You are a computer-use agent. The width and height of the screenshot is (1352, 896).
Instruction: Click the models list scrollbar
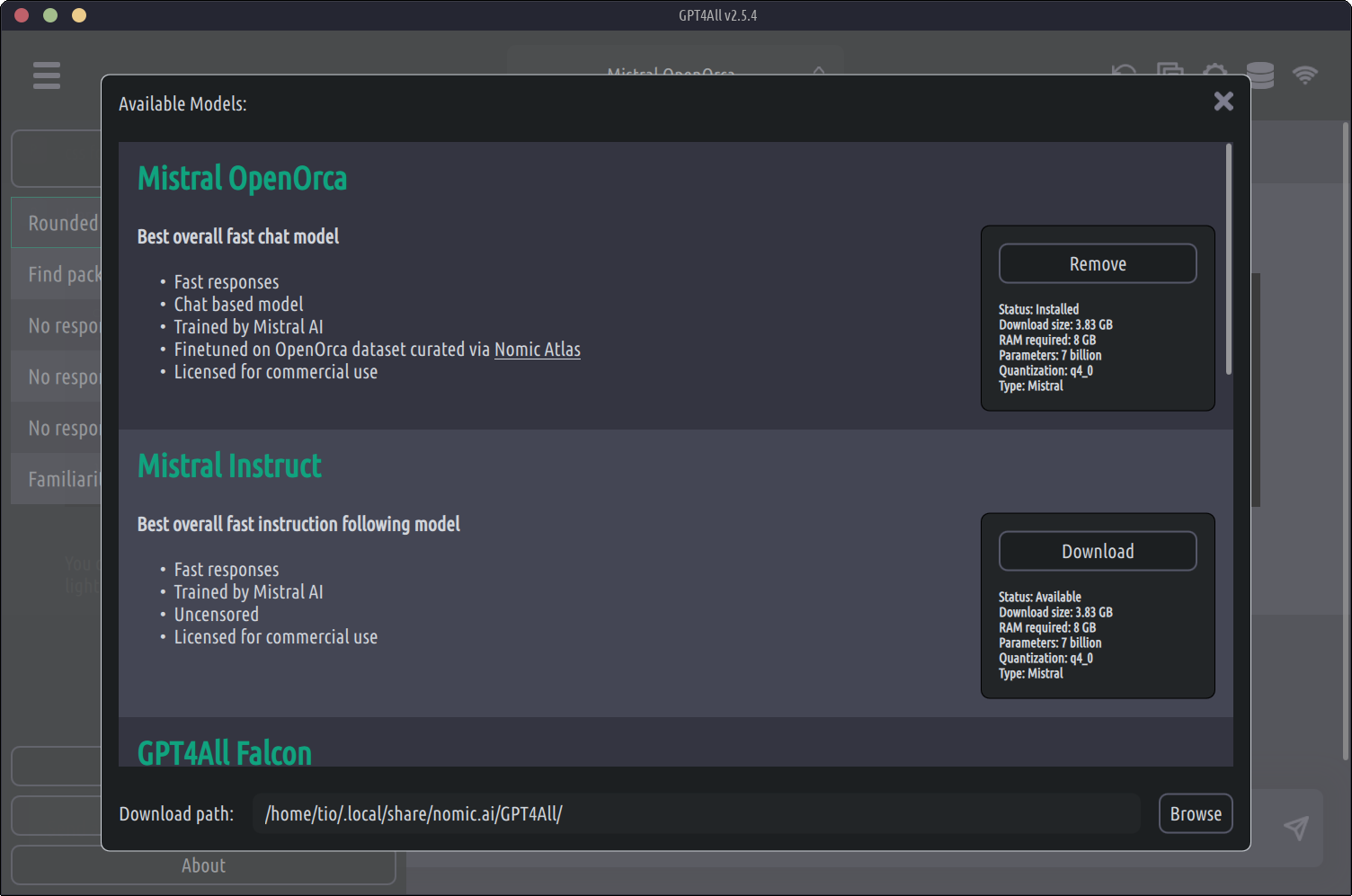click(x=1228, y=261)
